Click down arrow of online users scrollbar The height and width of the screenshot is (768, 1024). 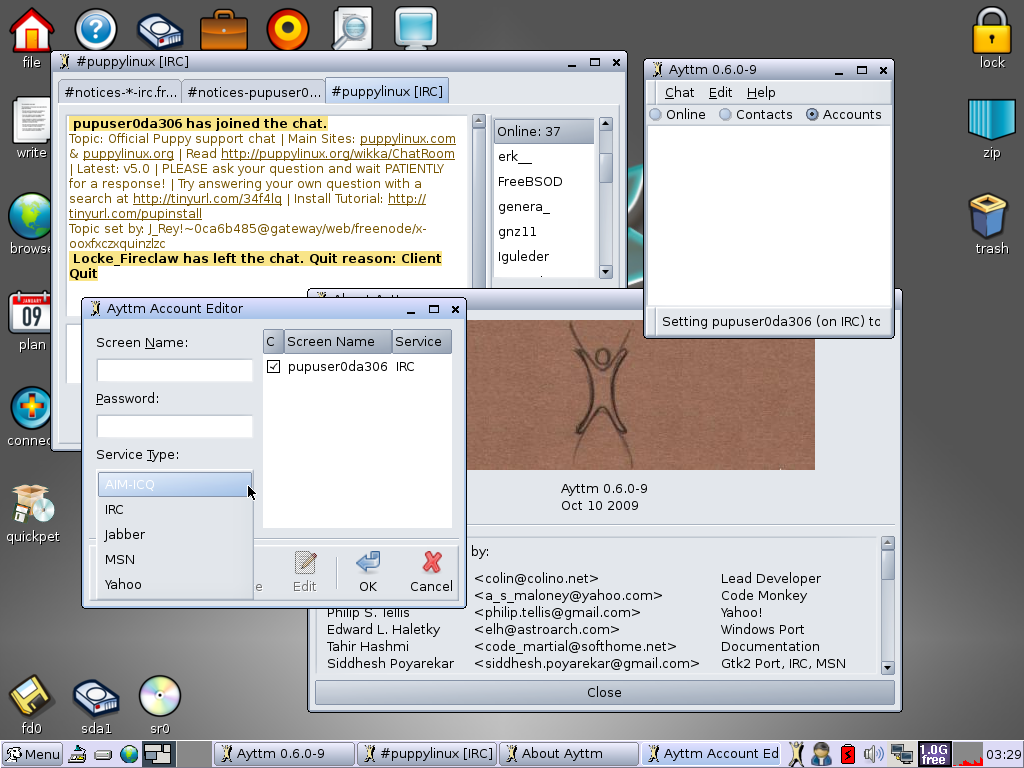[605, 272]
